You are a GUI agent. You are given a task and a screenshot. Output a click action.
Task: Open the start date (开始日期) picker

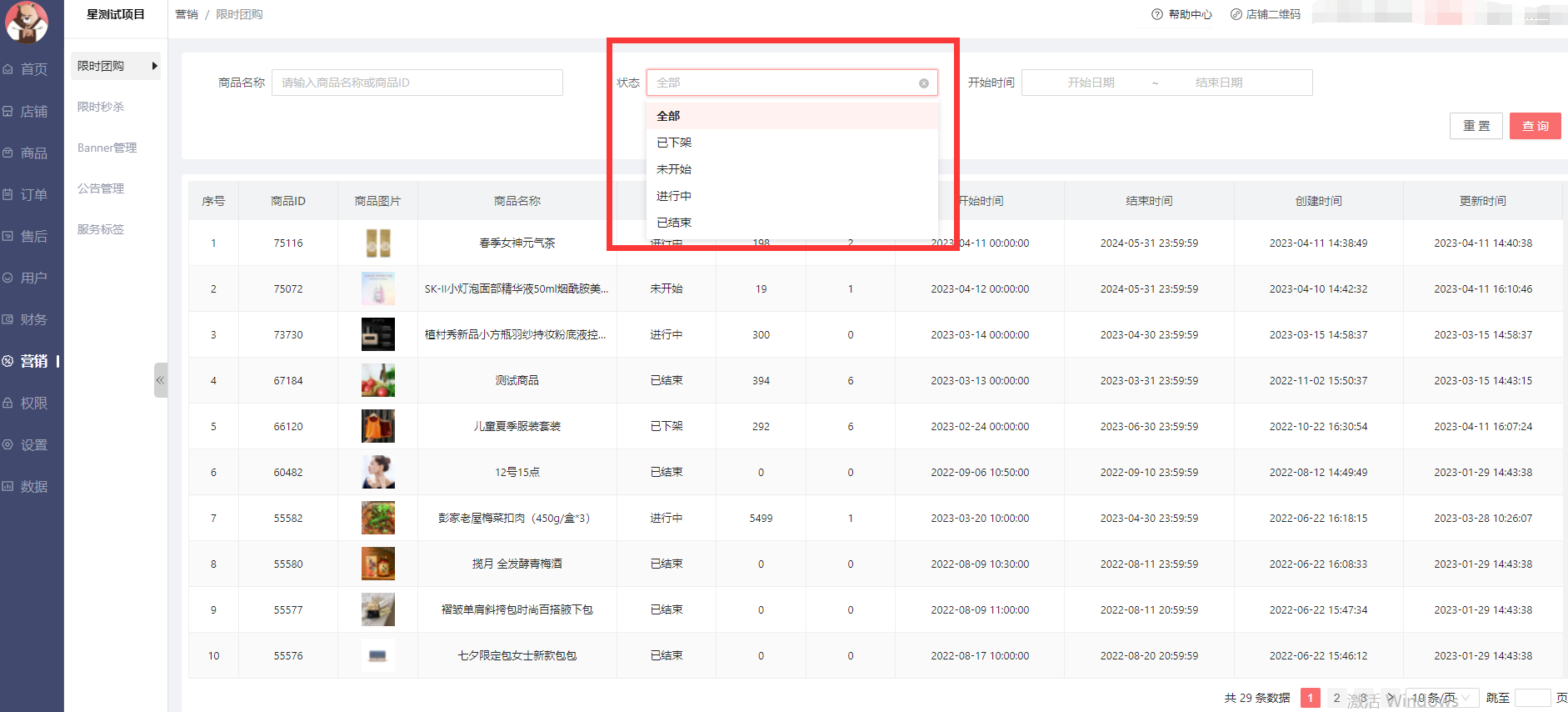pos(1091,83)
